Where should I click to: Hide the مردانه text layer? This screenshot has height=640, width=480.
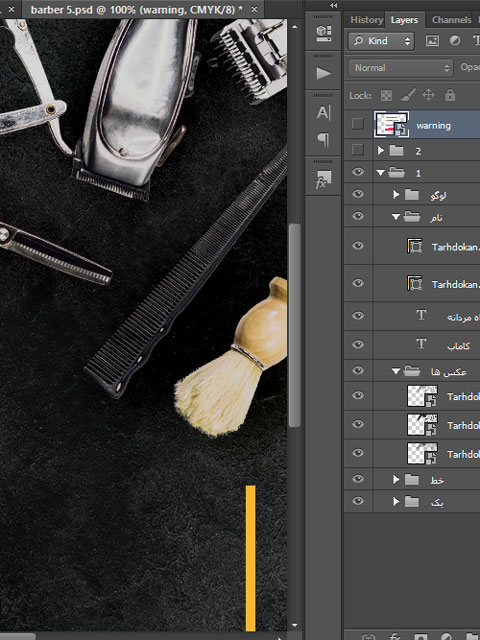(358, 316)
